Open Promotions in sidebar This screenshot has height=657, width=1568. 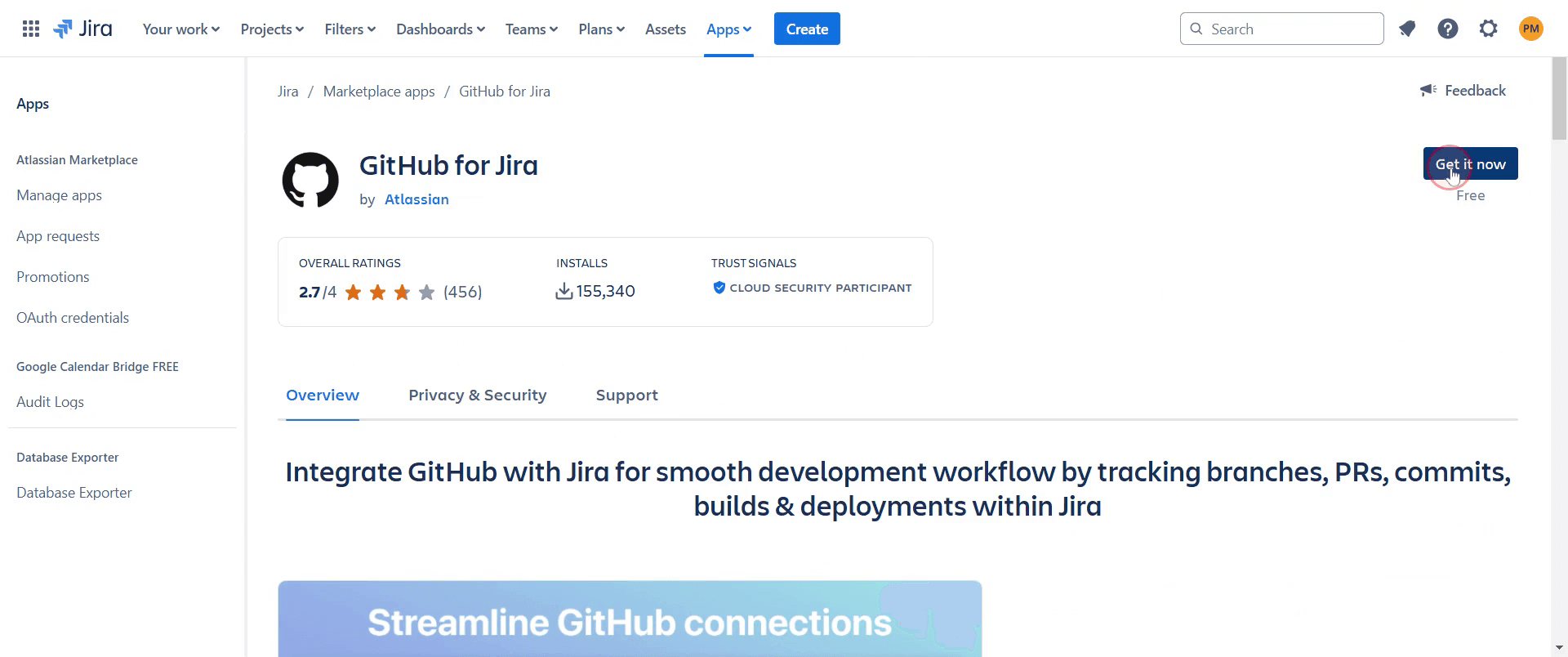click(x=53, y=277)
